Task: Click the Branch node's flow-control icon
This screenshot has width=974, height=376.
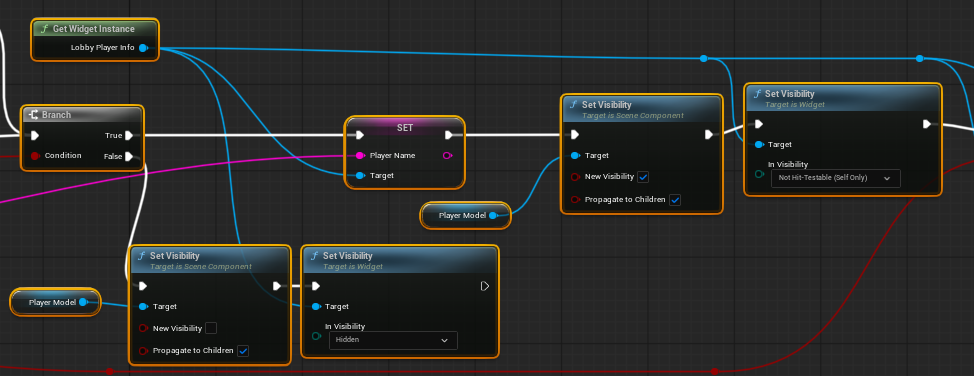Action: 34,114
